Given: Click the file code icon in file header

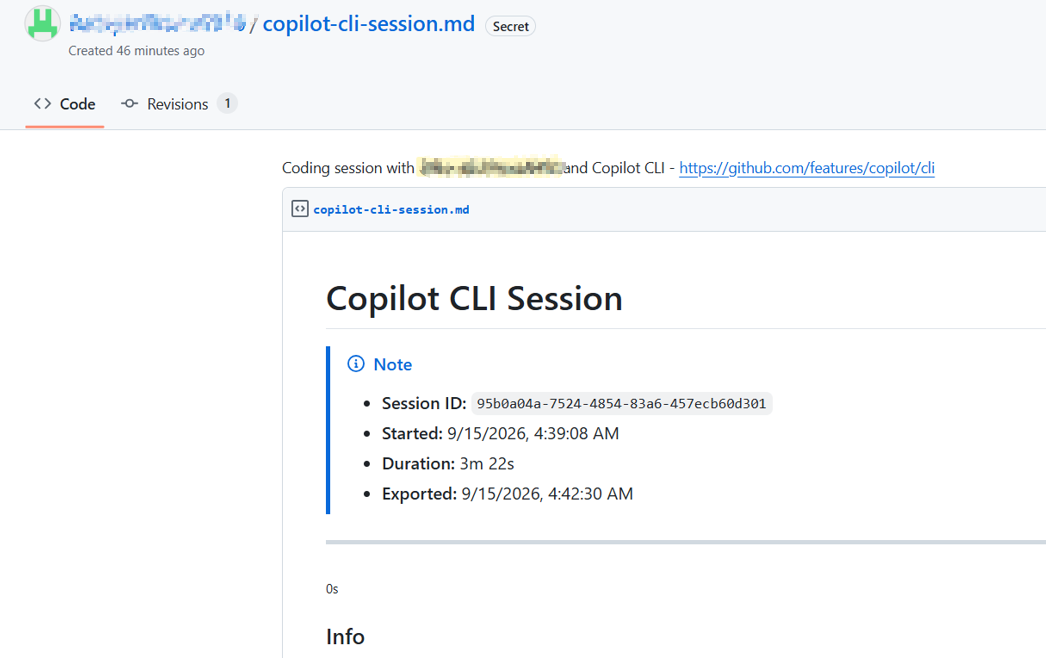Looking at the screenshot, I should (300, 209).
